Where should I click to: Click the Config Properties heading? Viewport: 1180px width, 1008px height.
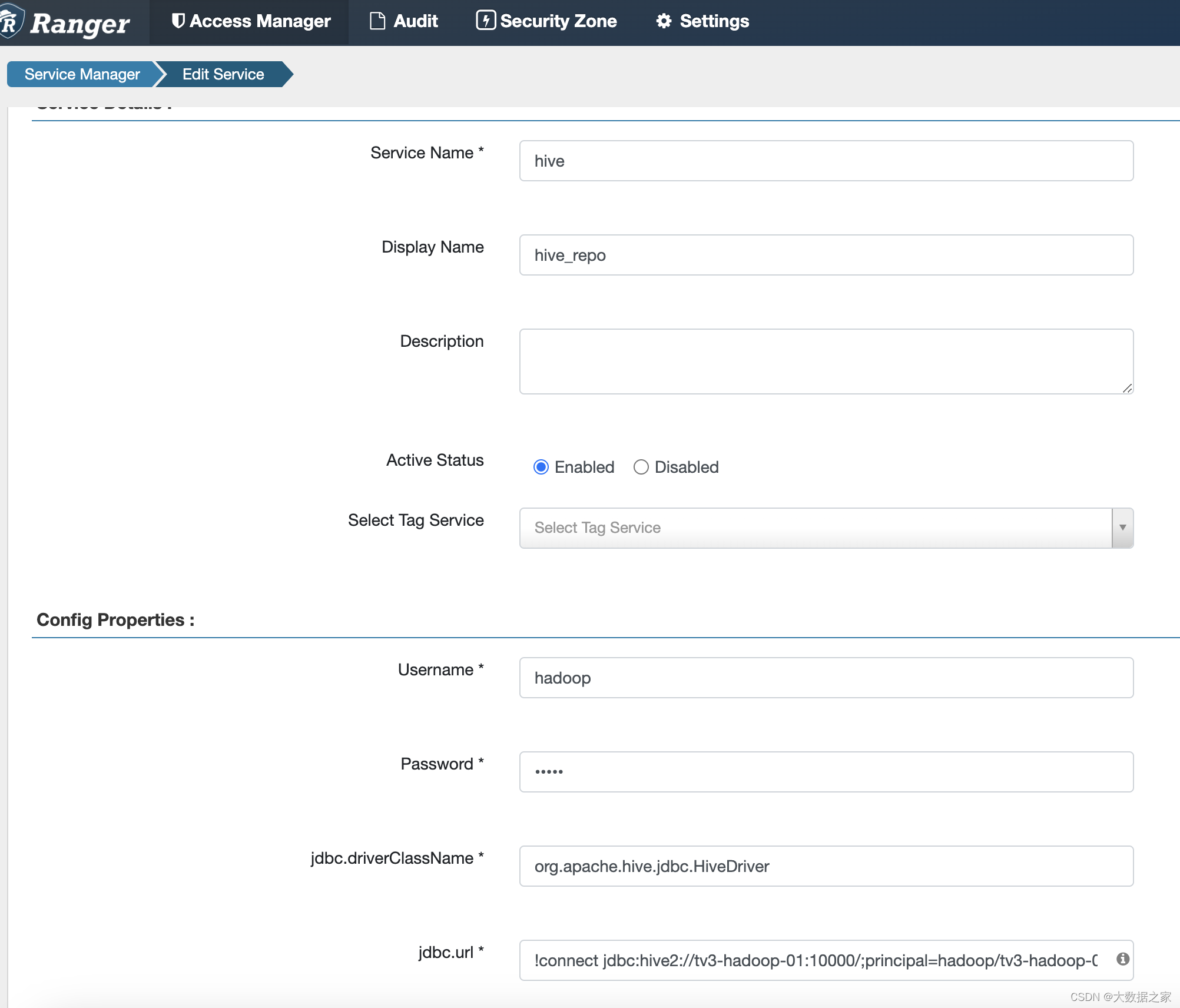point(115,620)
